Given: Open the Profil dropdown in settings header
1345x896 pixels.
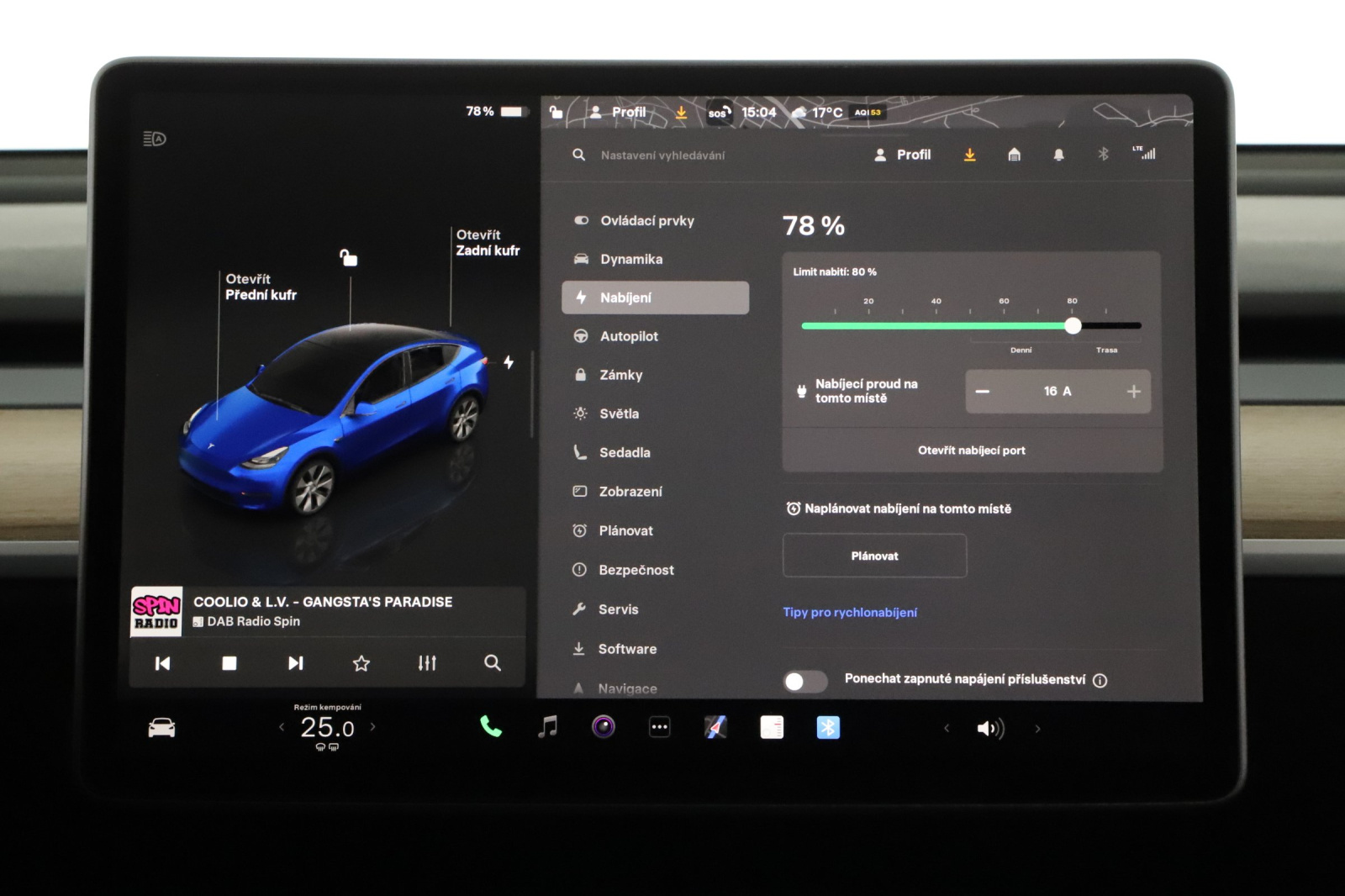Looking at the screenshot, I should [903, 155].
